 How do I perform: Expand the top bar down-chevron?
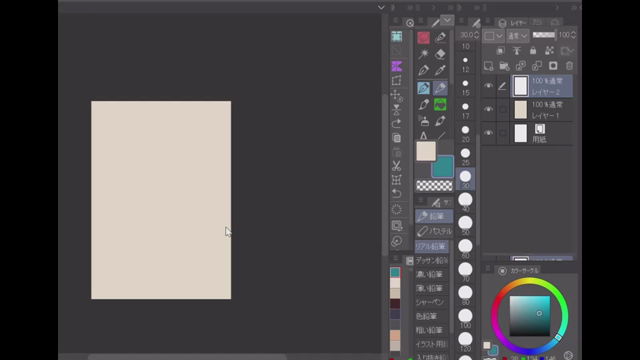381,7
